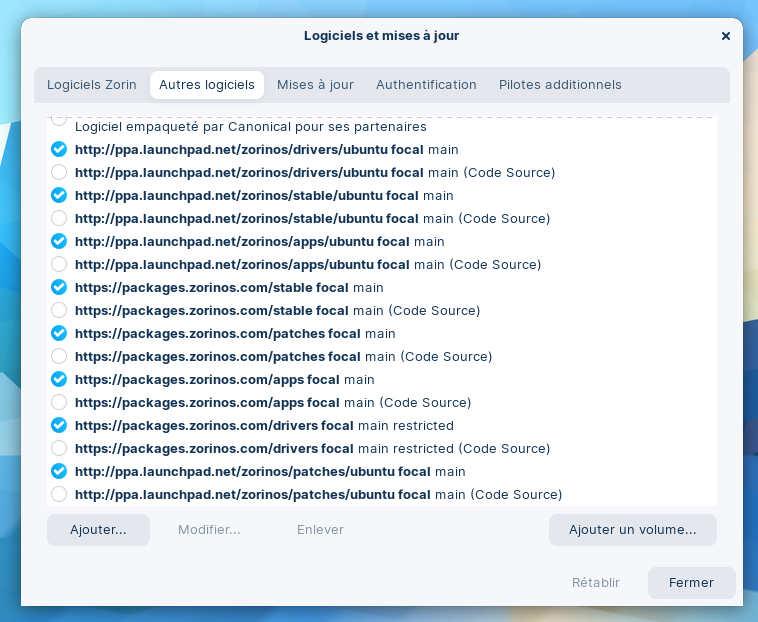The width and height of the screenshot is (758, 622).
Task: Go to Pilotes additionnels tab
Action: (560, 85)
